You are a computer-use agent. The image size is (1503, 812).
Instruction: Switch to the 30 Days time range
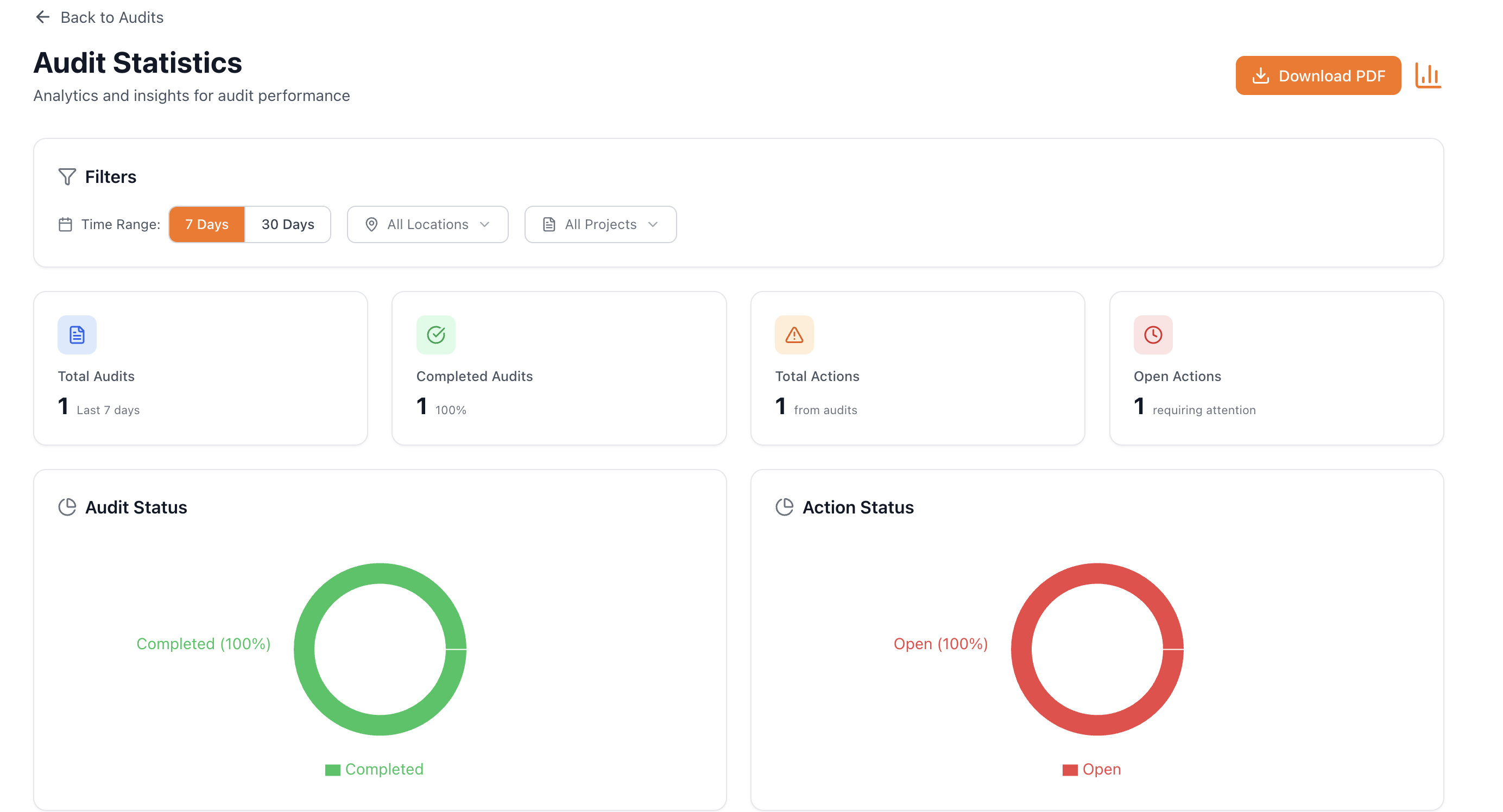coord(288,224)
